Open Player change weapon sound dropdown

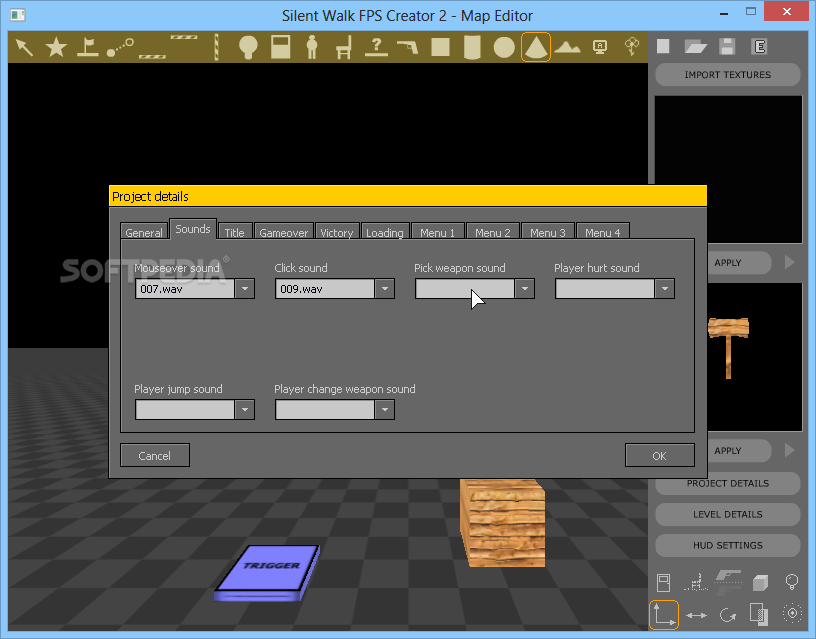click(x=385, y=410)
